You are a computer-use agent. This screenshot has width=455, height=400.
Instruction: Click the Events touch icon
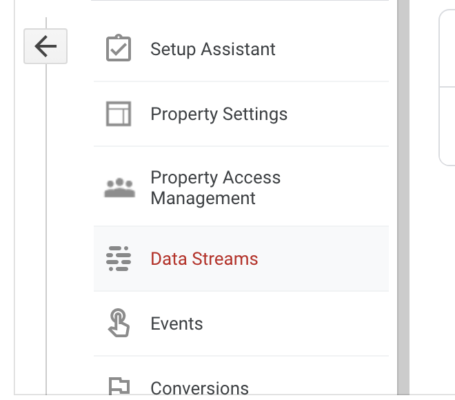(x=119, y=323)
